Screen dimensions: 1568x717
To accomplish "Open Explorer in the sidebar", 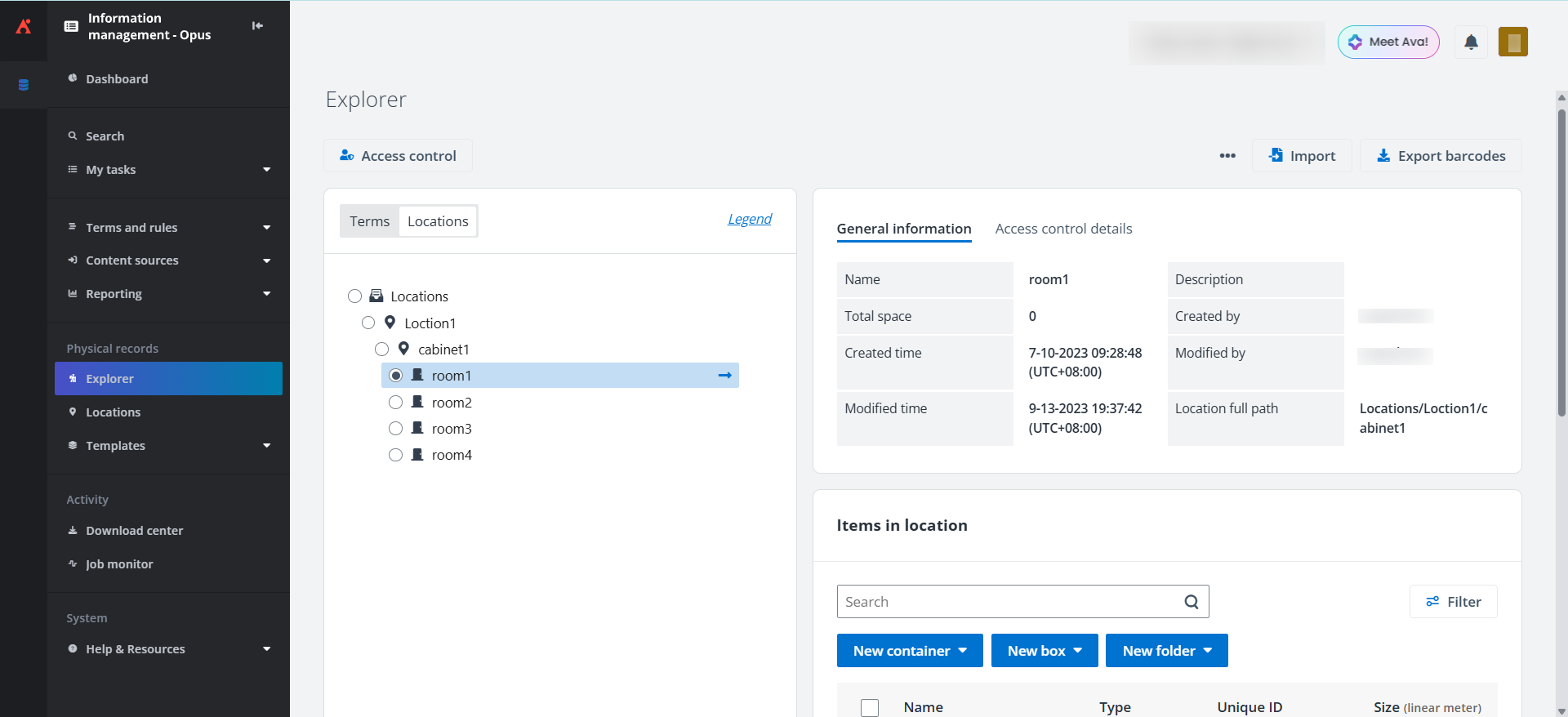I will (x=168, y=378).
